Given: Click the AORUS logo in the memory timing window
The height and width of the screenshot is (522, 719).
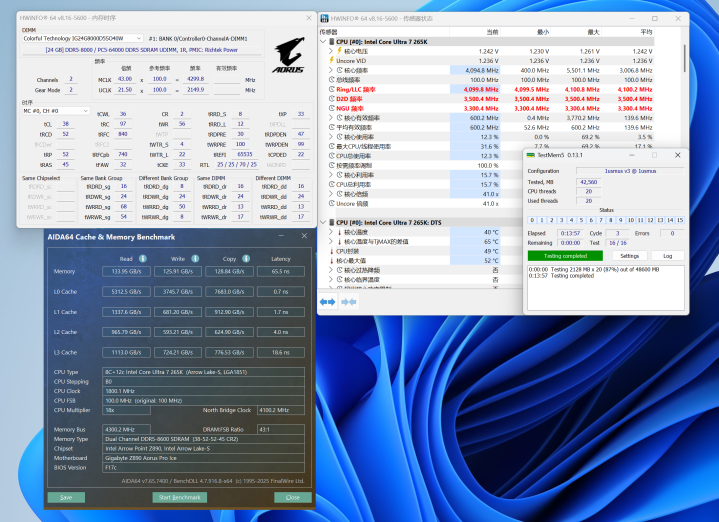Looking at the screenshot, I should pyautogui.click(x=289, y=55).
